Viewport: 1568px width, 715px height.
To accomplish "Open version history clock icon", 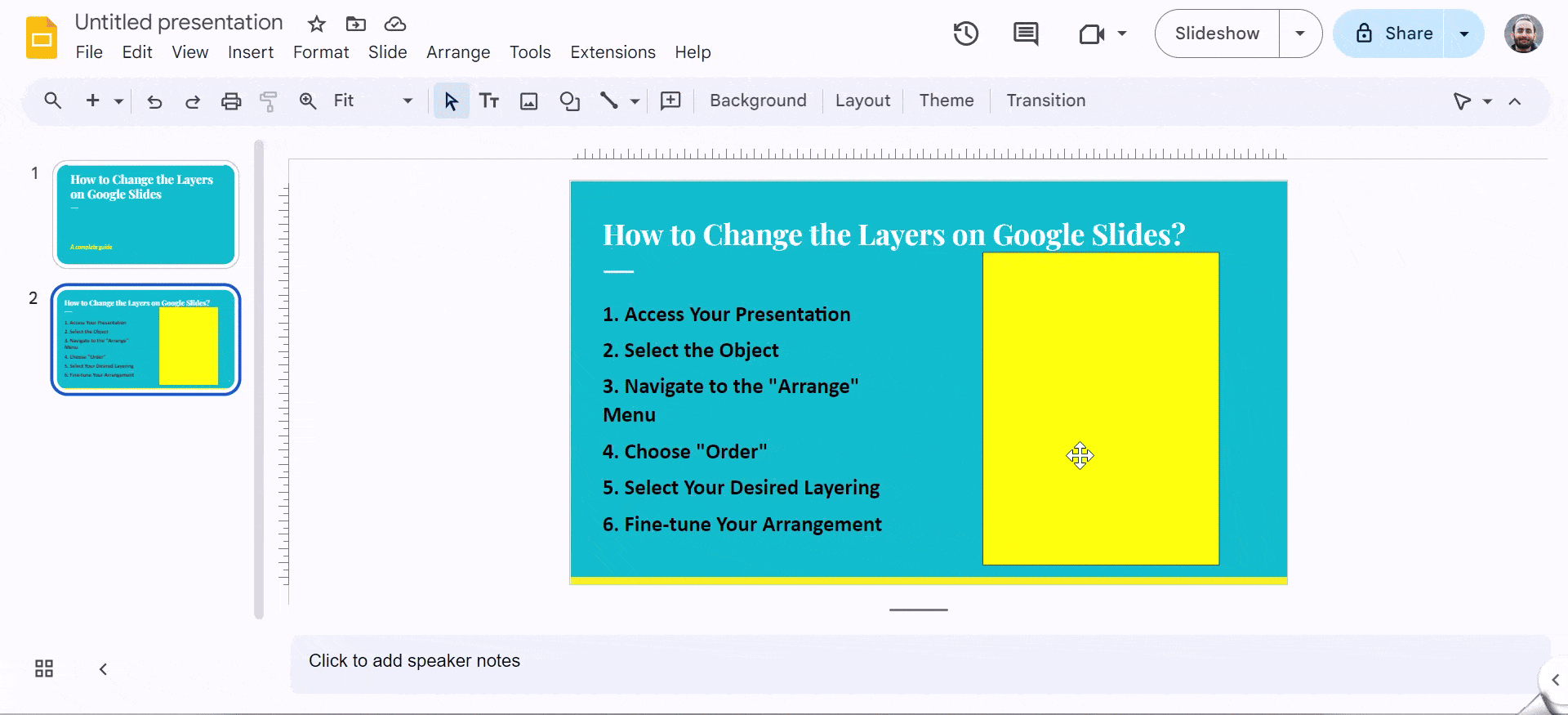I will click(965, 34).
